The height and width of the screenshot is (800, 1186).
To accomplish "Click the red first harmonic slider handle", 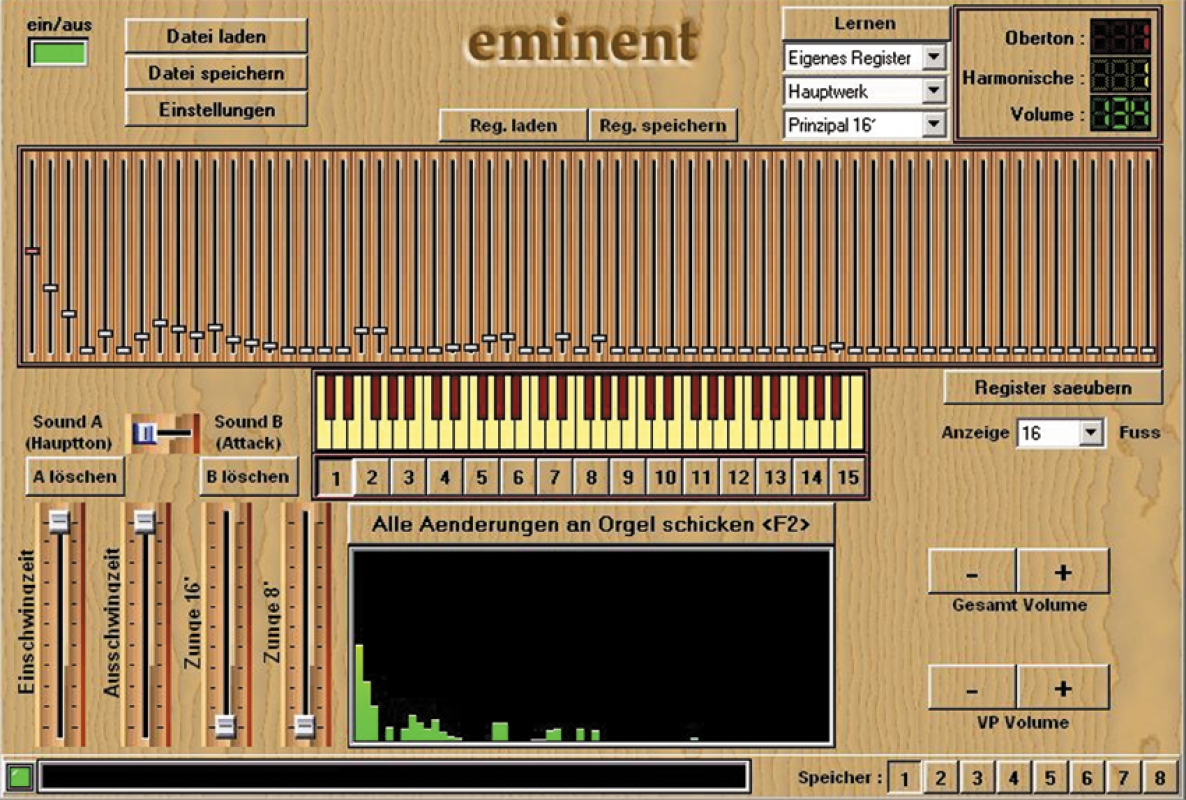I will pyautogui.click(x=32, y=251).
